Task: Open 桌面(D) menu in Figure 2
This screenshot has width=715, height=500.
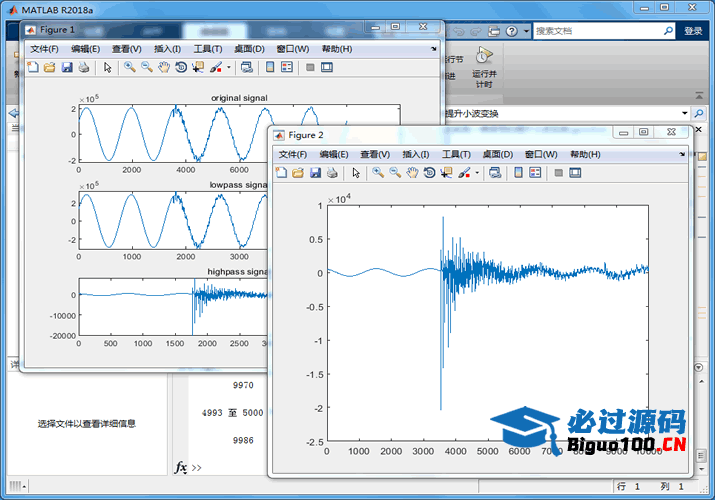Action: point(498,155)
